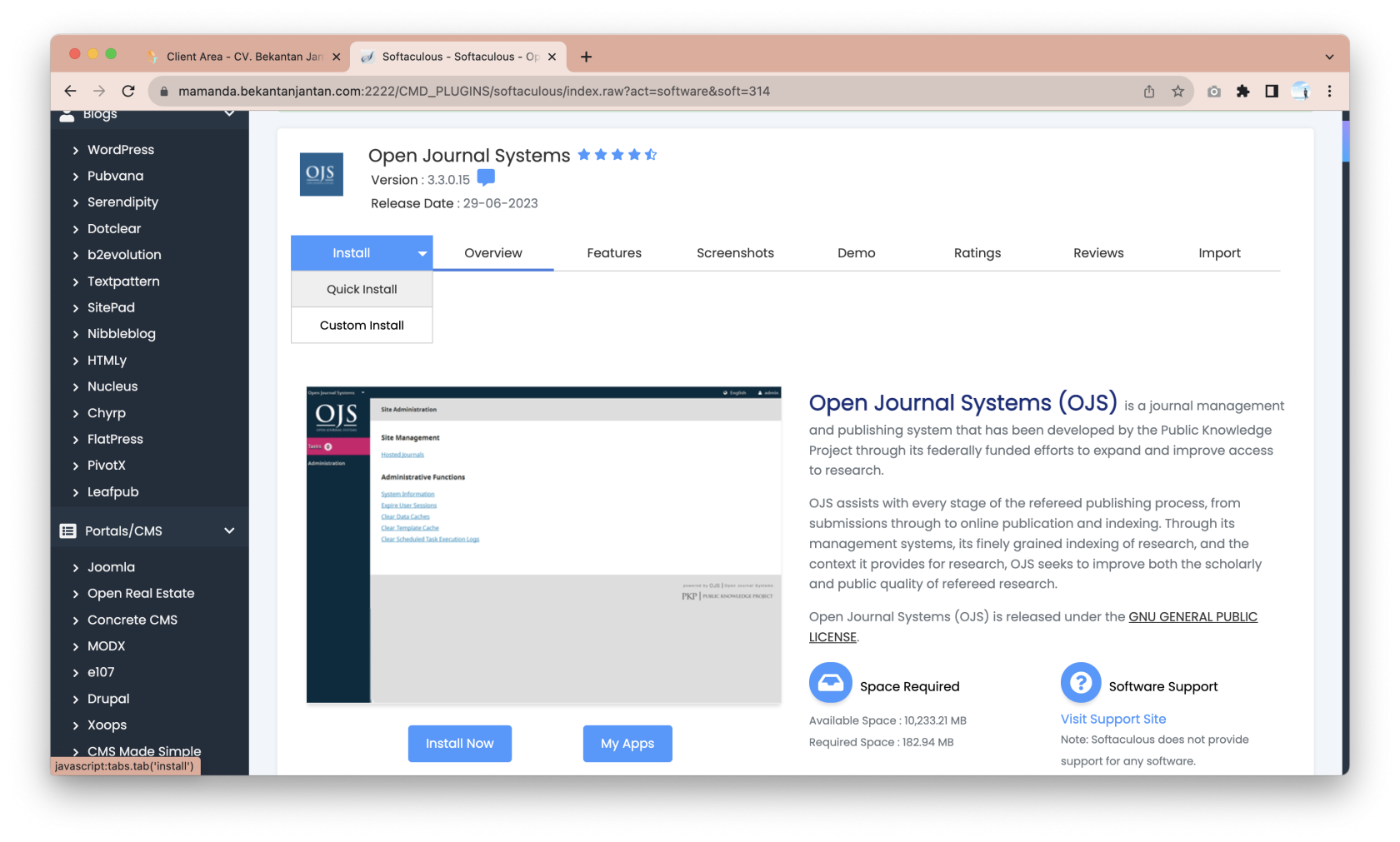The image size is (1400, 842).
Task: Switch to the Screenshots tab
Action: 735,253
